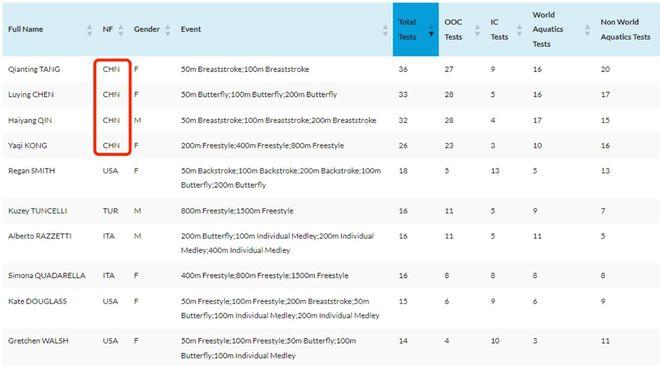Click Regan SMITH backstroke events cell
The width and height of the screenshot is (660, 366).
pyautogui.click(x=281, y=178)
